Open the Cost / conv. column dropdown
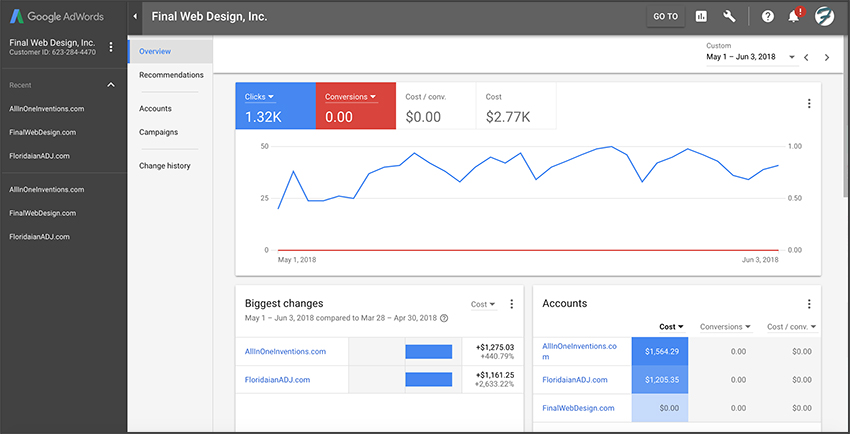Viewport: 850px width, 434px height. 792,327
